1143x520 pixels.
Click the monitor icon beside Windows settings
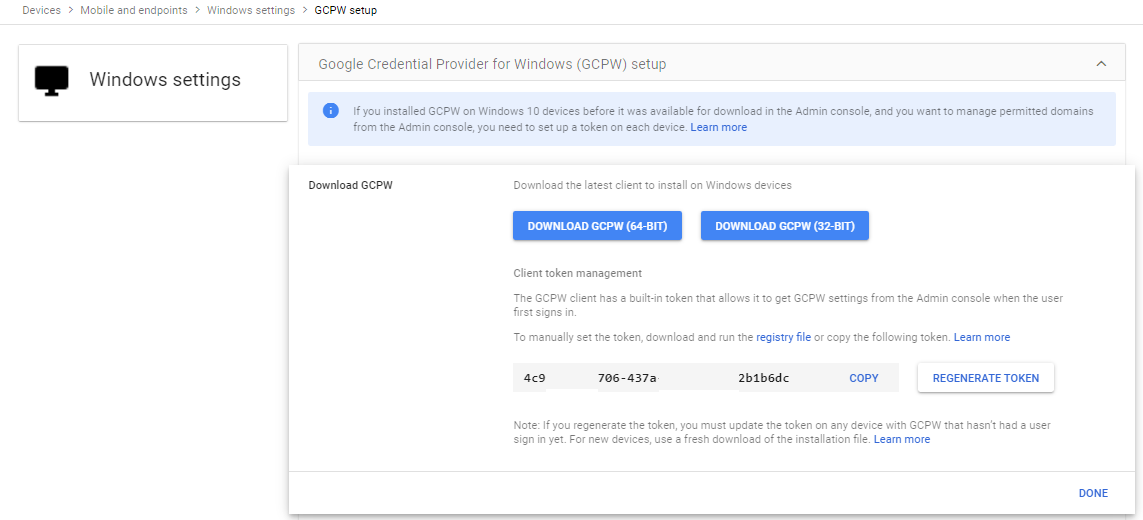click(51, 80)
